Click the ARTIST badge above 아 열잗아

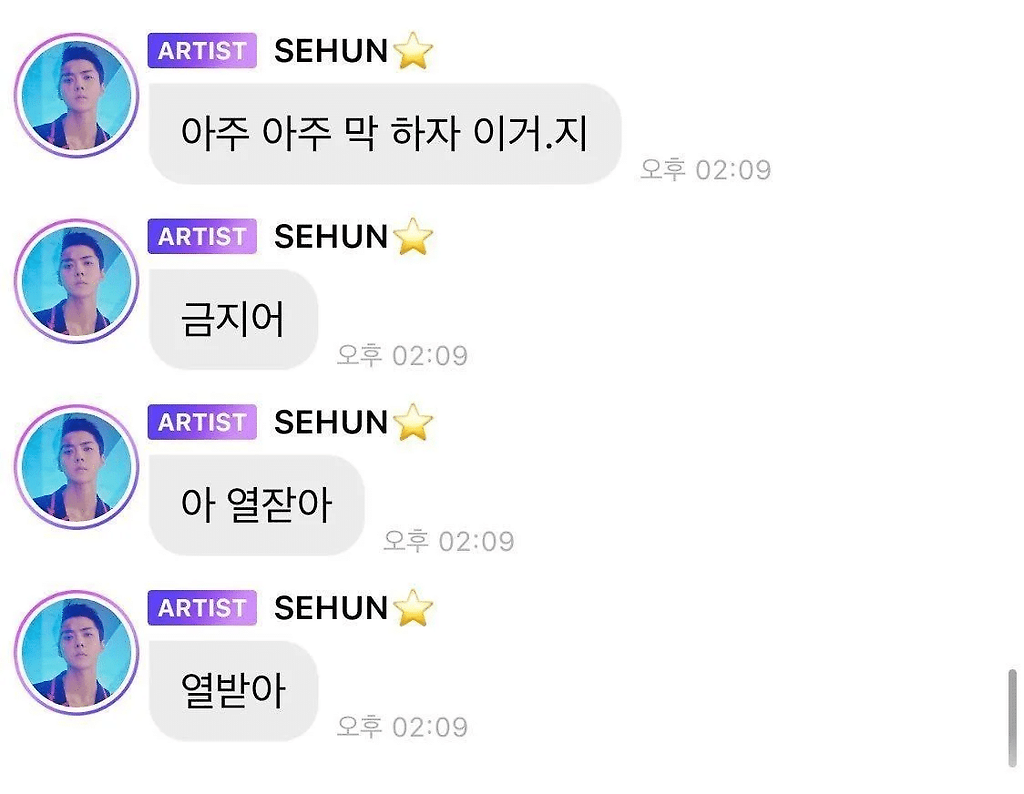[x=202, y=422]
